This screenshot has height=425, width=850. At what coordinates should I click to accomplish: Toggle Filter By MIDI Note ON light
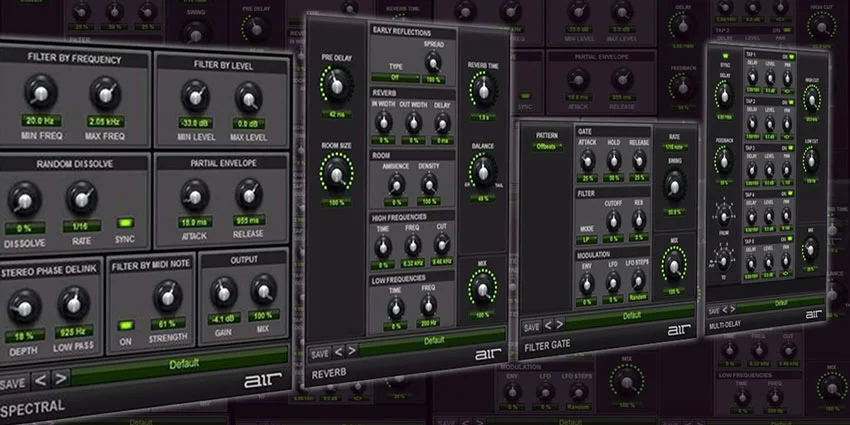(126, 325)
